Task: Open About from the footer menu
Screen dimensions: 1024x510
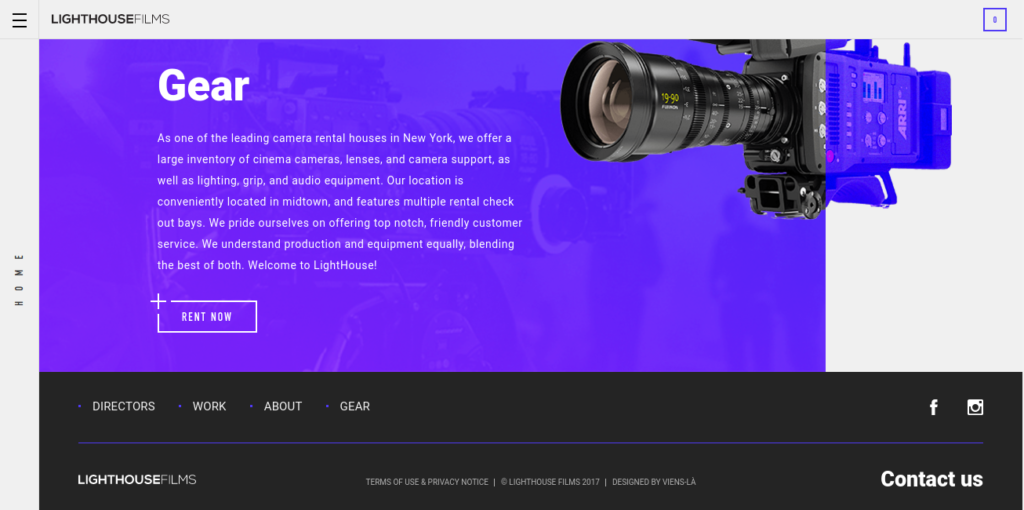Action: point(283,406)
